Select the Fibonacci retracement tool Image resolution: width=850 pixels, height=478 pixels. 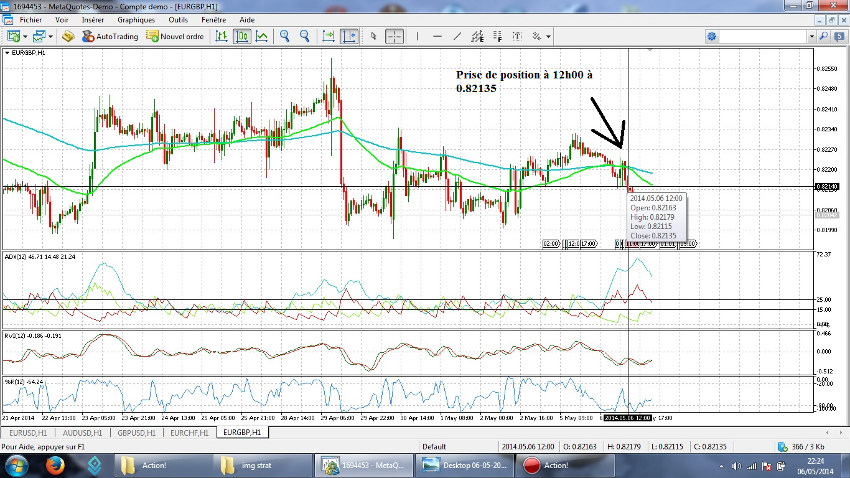point(498,36)
